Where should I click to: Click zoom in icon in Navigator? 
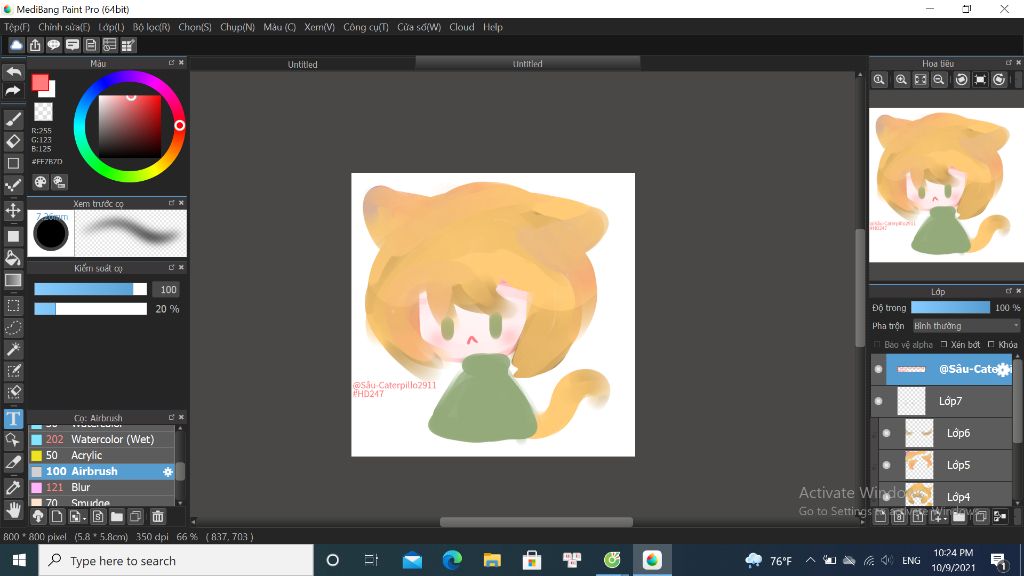tap(901, 80)
